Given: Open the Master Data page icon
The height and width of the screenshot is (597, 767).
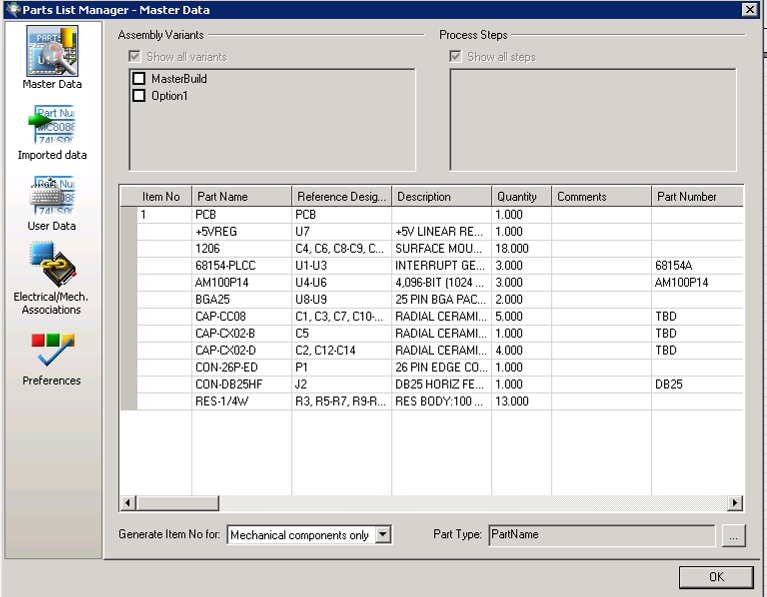Looking at the screenshot, I should pos(52,51).
